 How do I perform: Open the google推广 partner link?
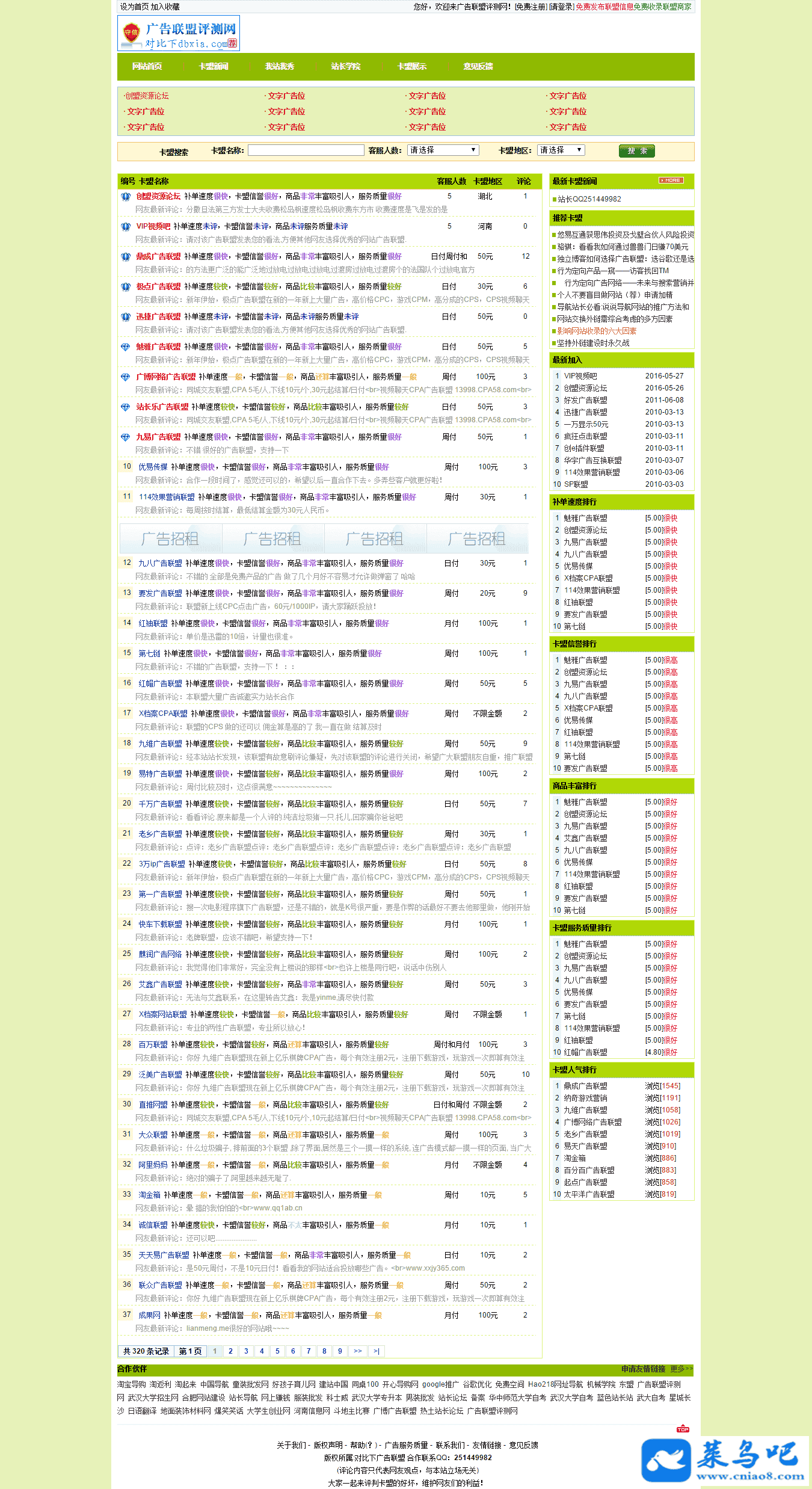coord(440,1384)
